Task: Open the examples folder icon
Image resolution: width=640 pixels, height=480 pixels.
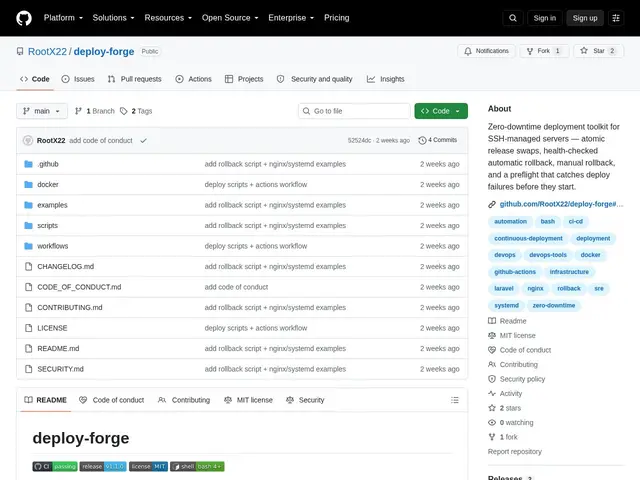Action: coord(28,205)
